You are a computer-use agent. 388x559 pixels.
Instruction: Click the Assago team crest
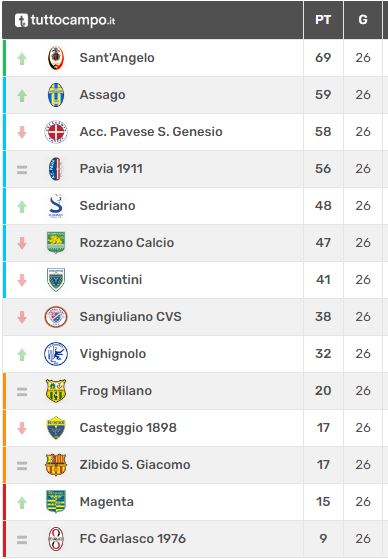click(56, 95)
